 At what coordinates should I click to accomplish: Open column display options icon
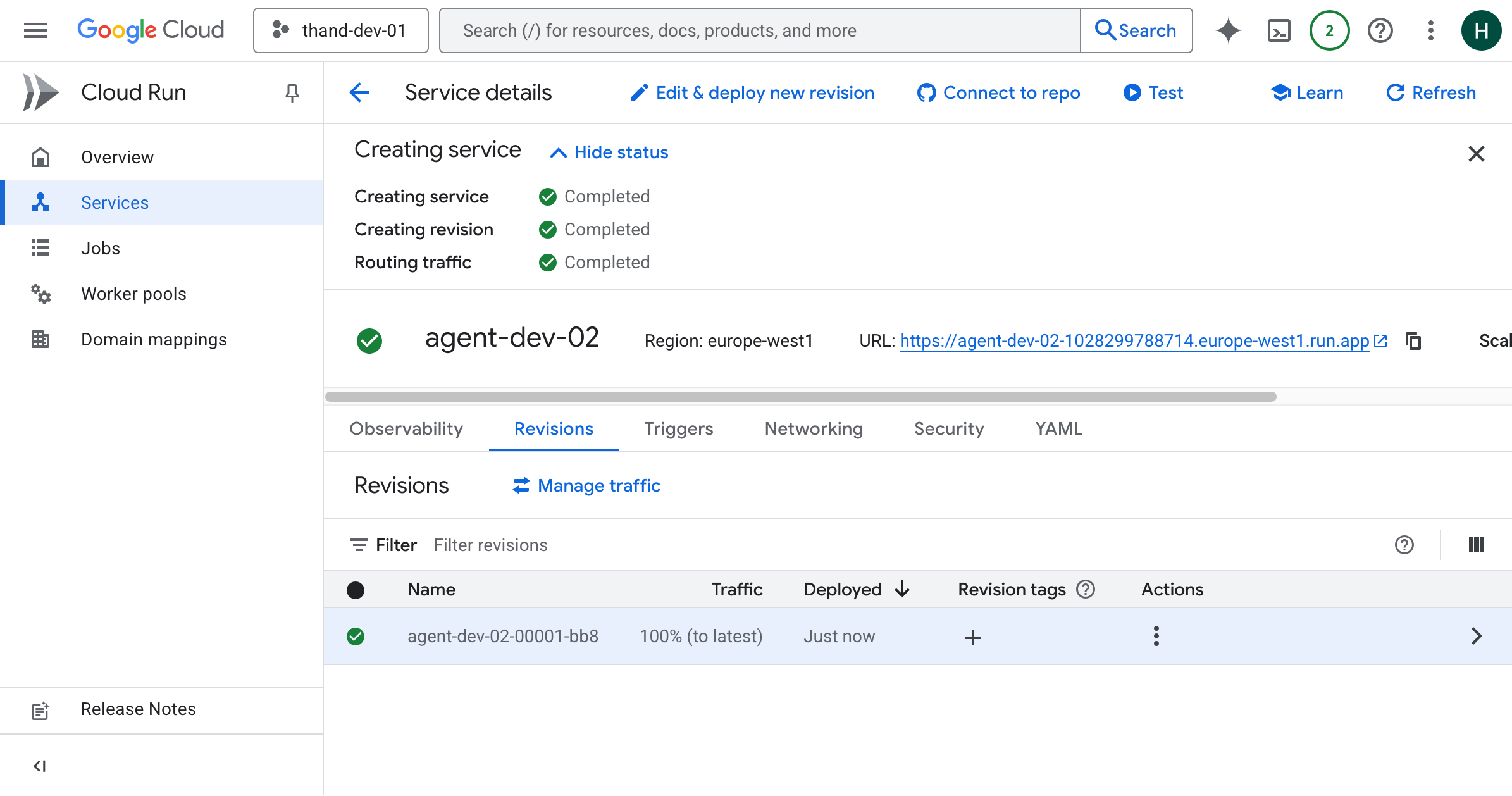pos(1476,545)
